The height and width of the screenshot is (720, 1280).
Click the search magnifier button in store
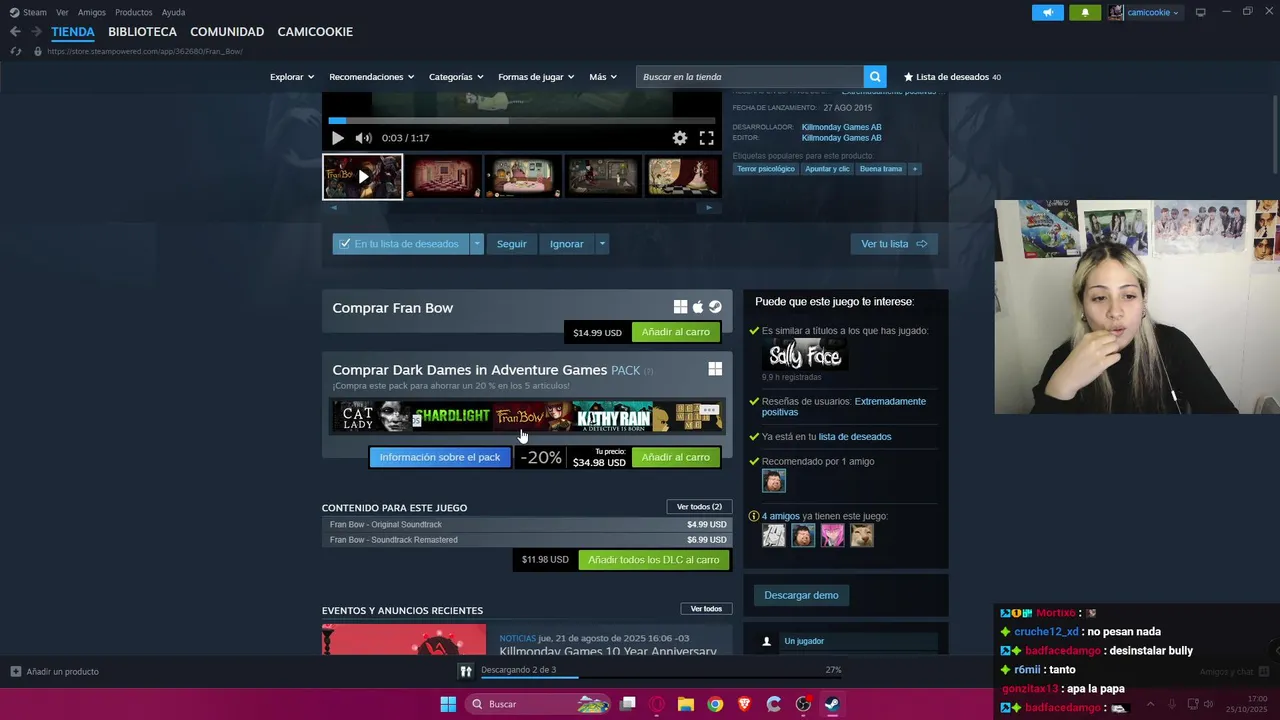click(x=875, y=77)
